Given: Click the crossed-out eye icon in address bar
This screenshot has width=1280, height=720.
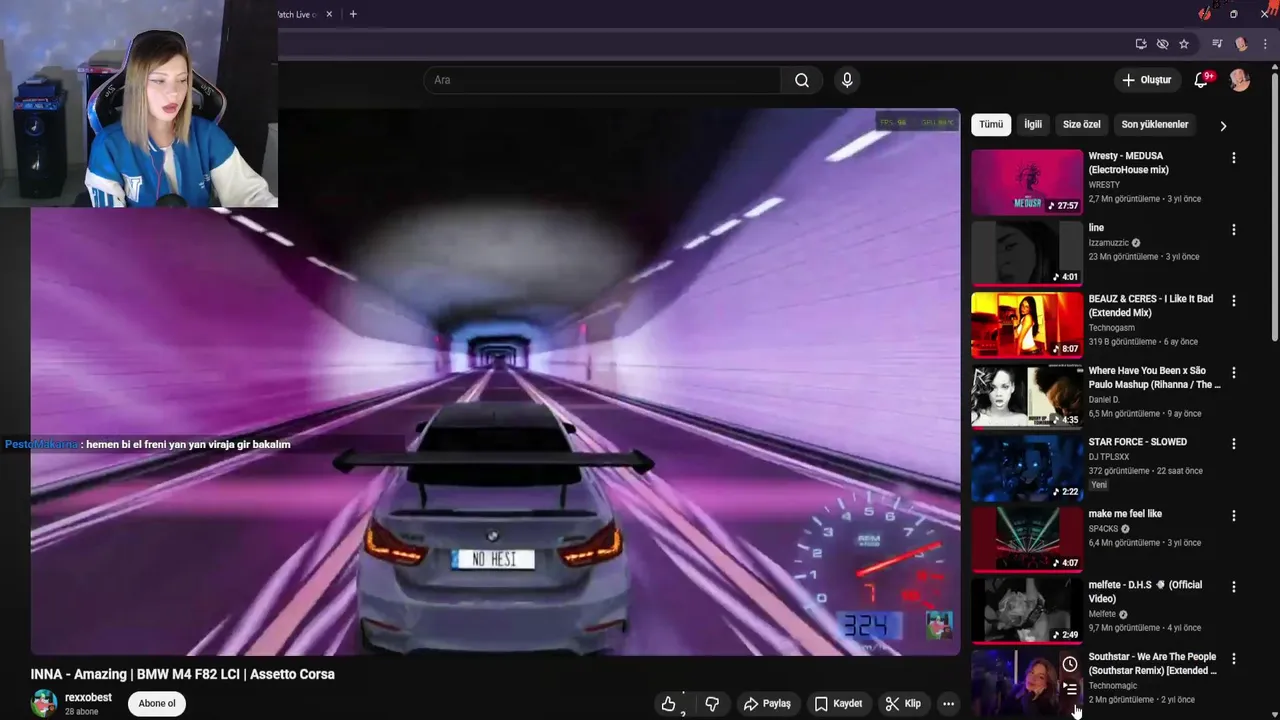Looking at the screenshot, I should pyautogui.click(x=1162, y=44).
